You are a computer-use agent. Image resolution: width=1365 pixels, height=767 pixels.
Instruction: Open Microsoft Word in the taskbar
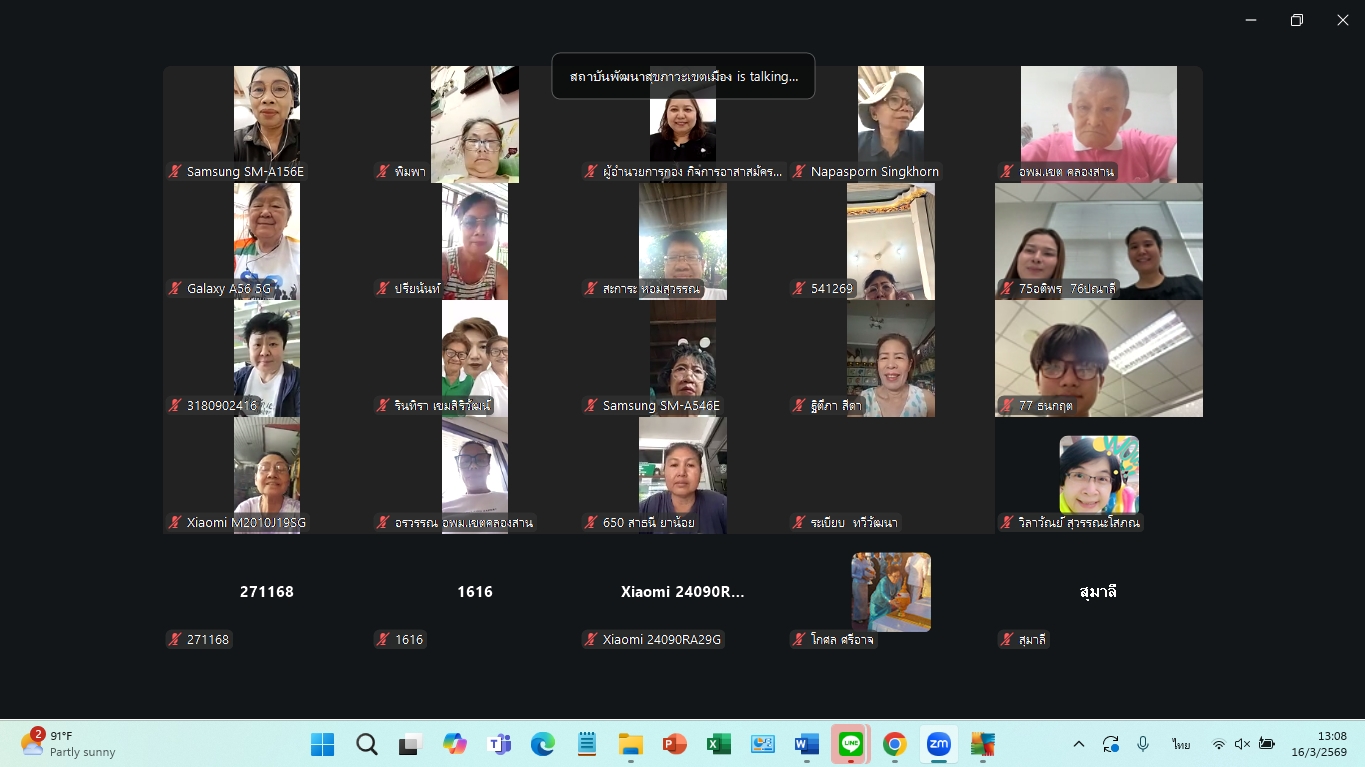(806, 744)
